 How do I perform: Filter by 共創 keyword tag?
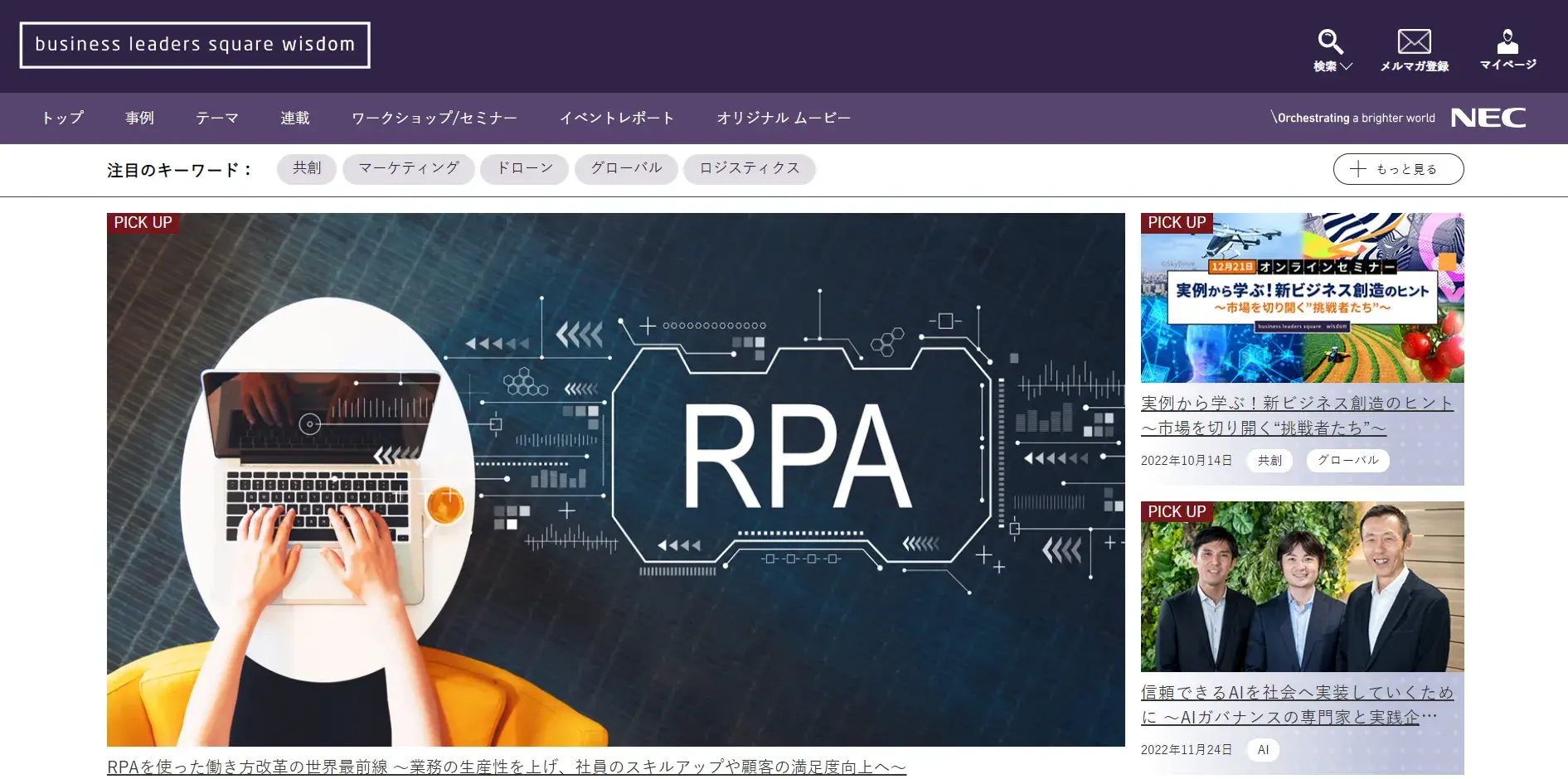[x=307, y=168]
